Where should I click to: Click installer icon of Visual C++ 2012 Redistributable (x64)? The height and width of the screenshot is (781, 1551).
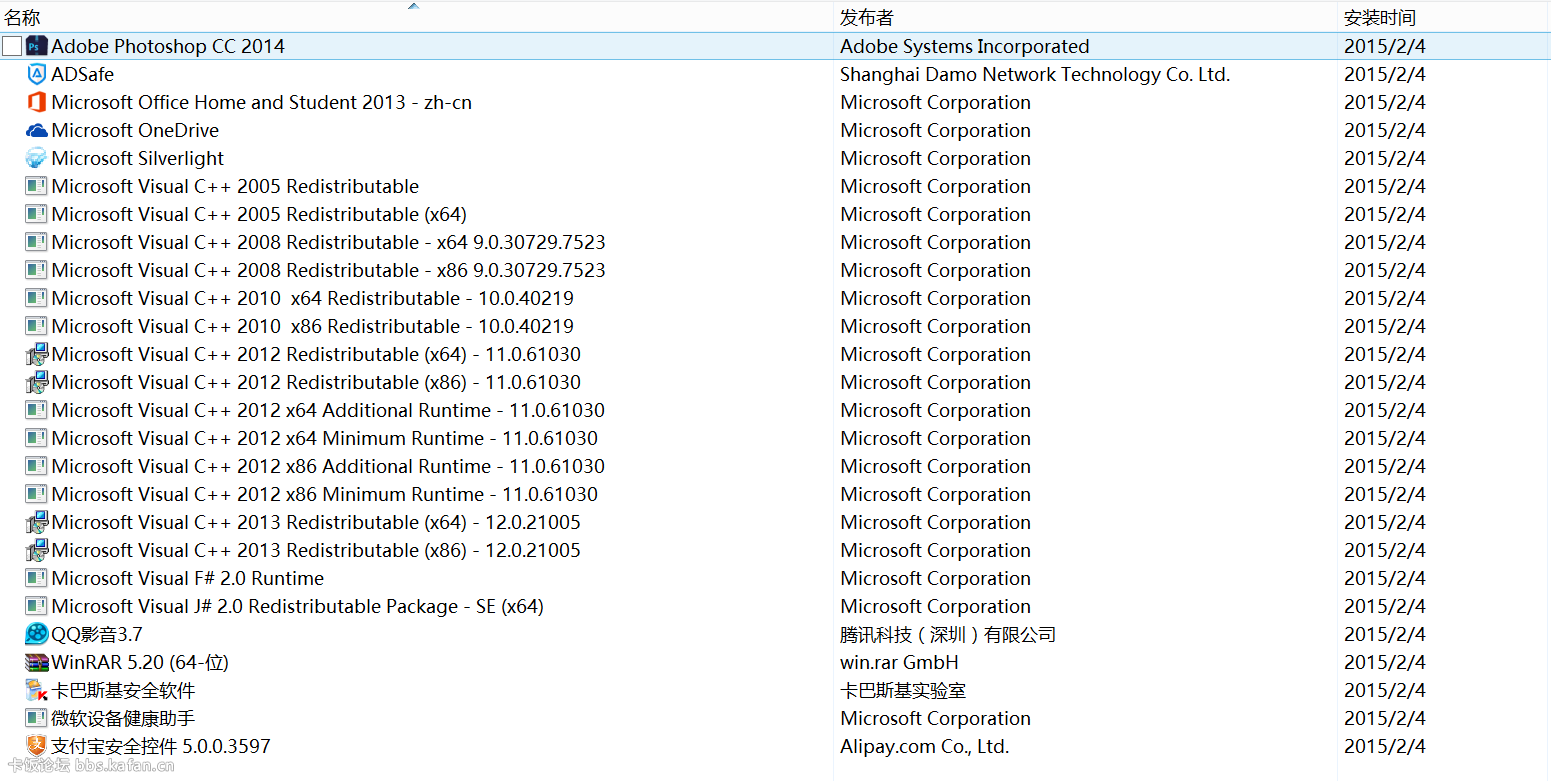pos(37,354)
